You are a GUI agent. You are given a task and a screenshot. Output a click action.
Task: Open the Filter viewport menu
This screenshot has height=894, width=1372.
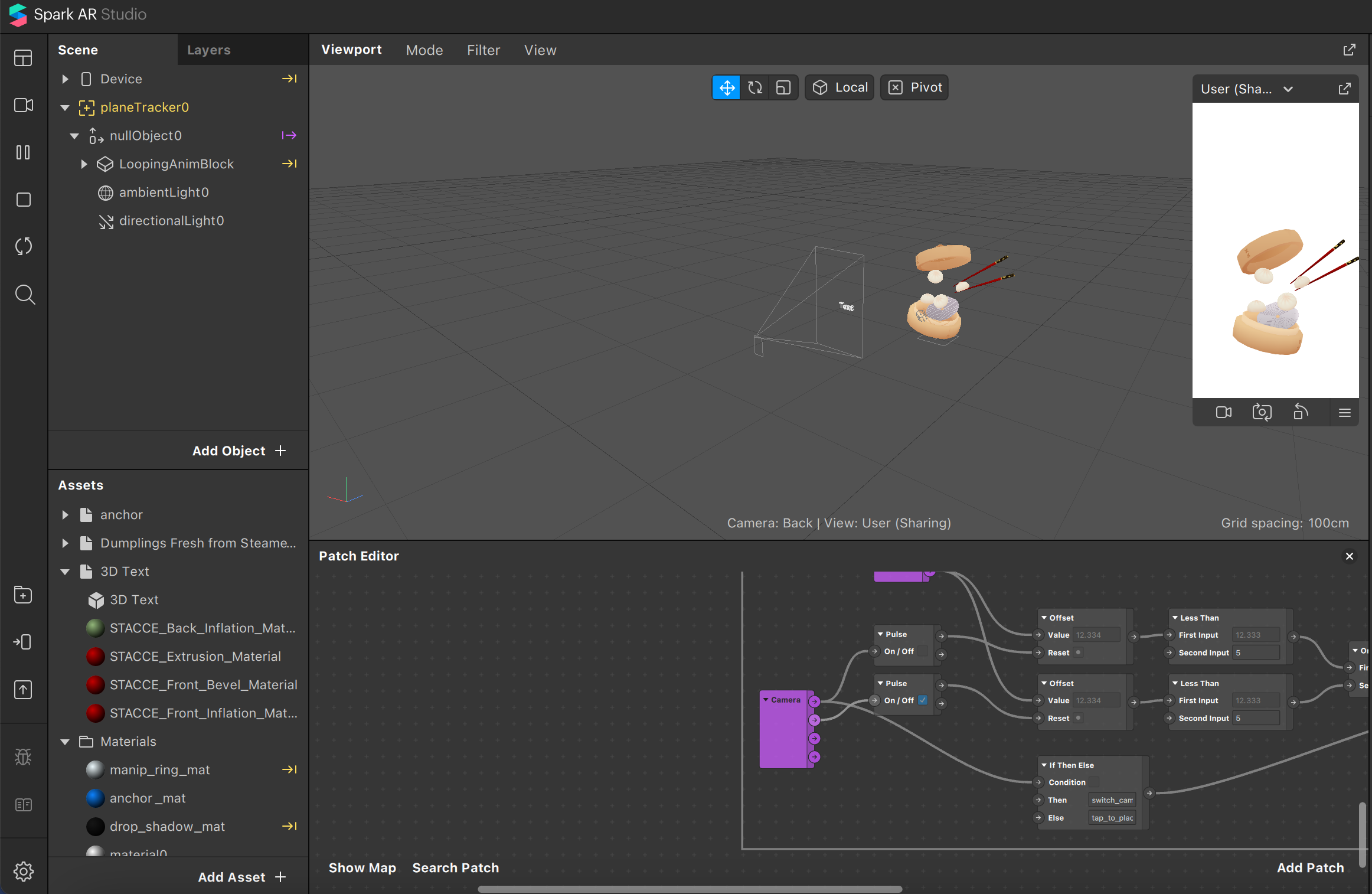coord(483,50)
